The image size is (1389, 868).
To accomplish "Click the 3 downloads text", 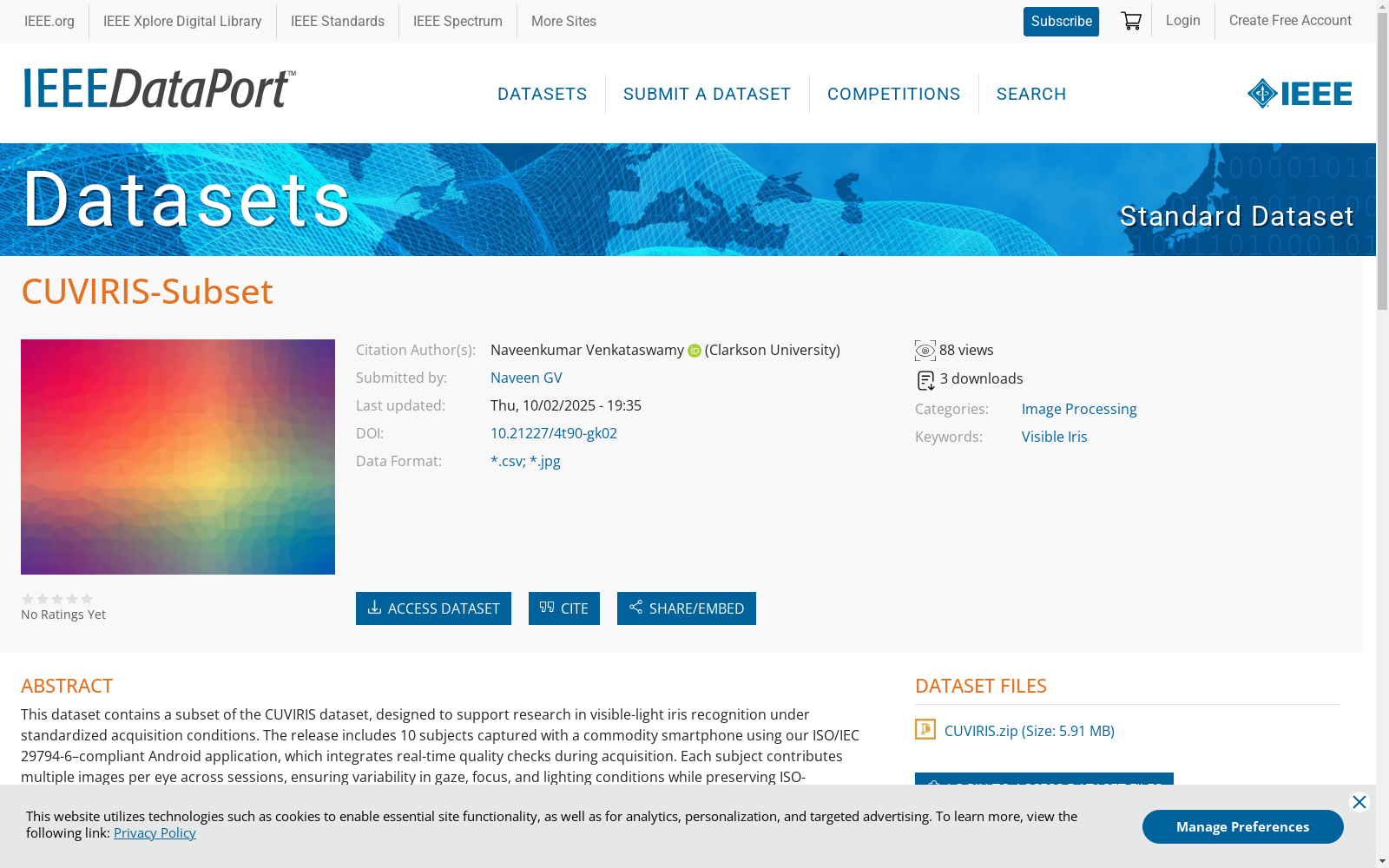I will point(981,378).
